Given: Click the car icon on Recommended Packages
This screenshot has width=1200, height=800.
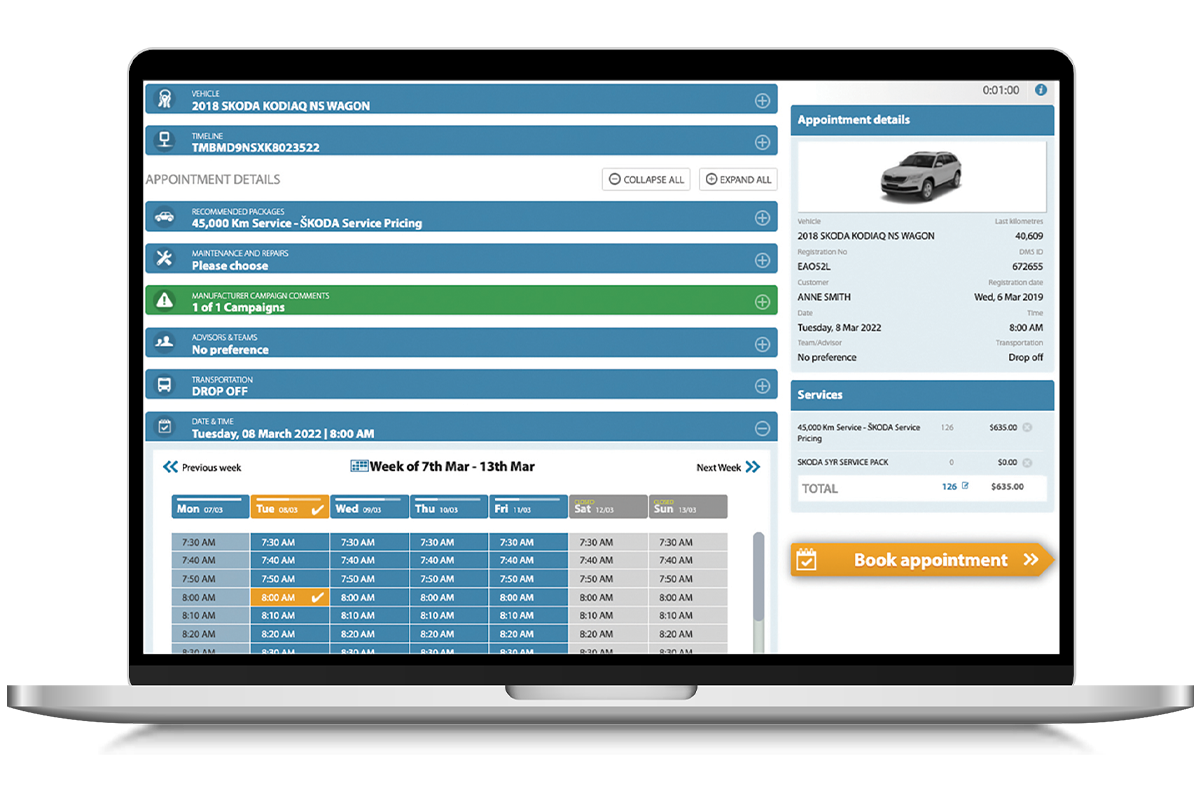Looking at the screenshot, I should [165, 217].
